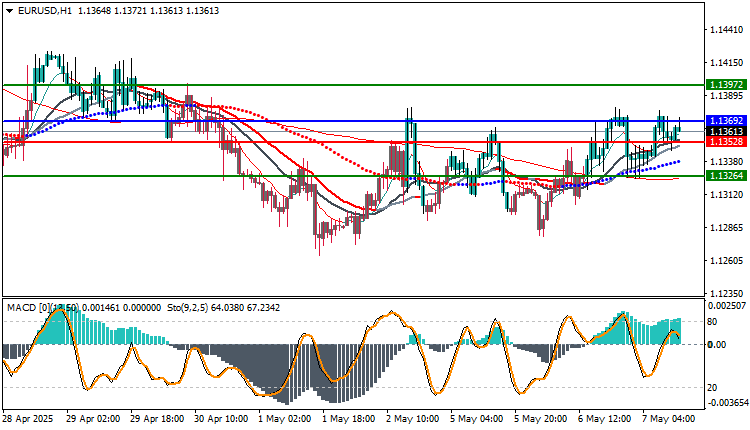The width and height of the screenshot is (750, 430).
Task: Click the 20 stochastic level label
Action: [712, 387]
